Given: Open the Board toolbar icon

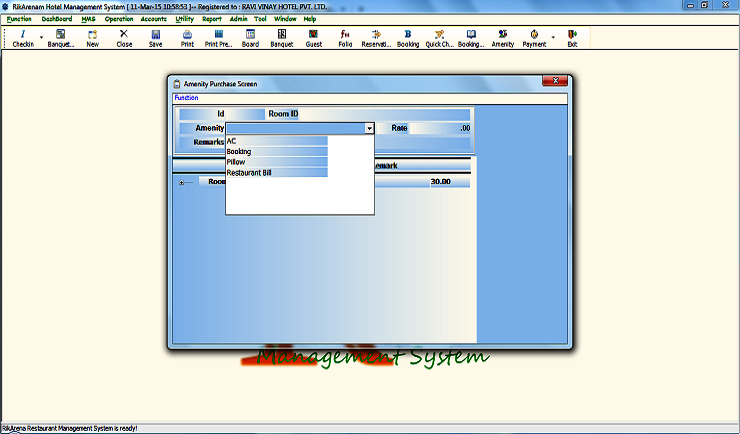Looking at the screenshot, I should coord(249,38).
